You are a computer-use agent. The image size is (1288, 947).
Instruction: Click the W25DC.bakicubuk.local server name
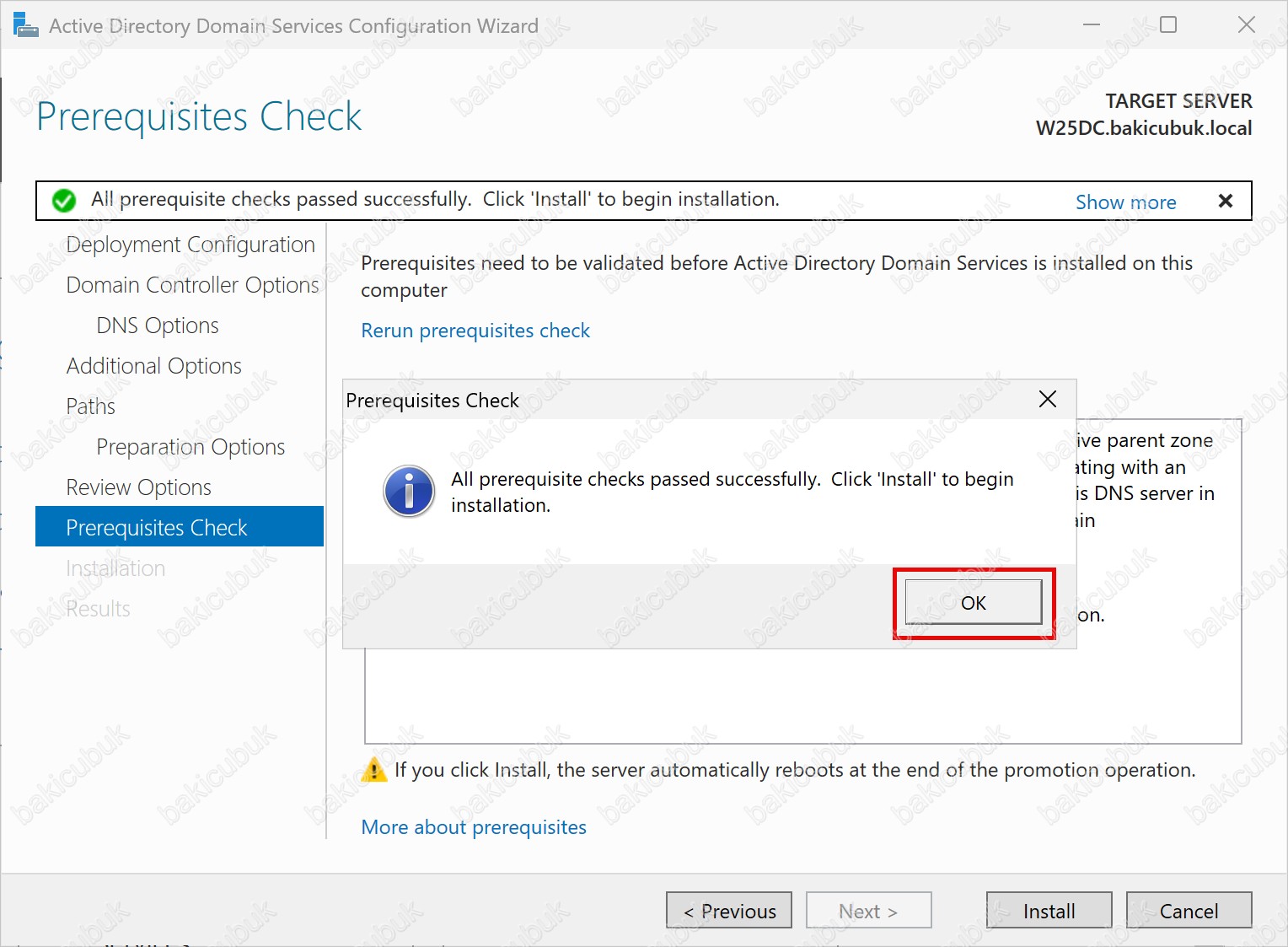click(1144, 128)
